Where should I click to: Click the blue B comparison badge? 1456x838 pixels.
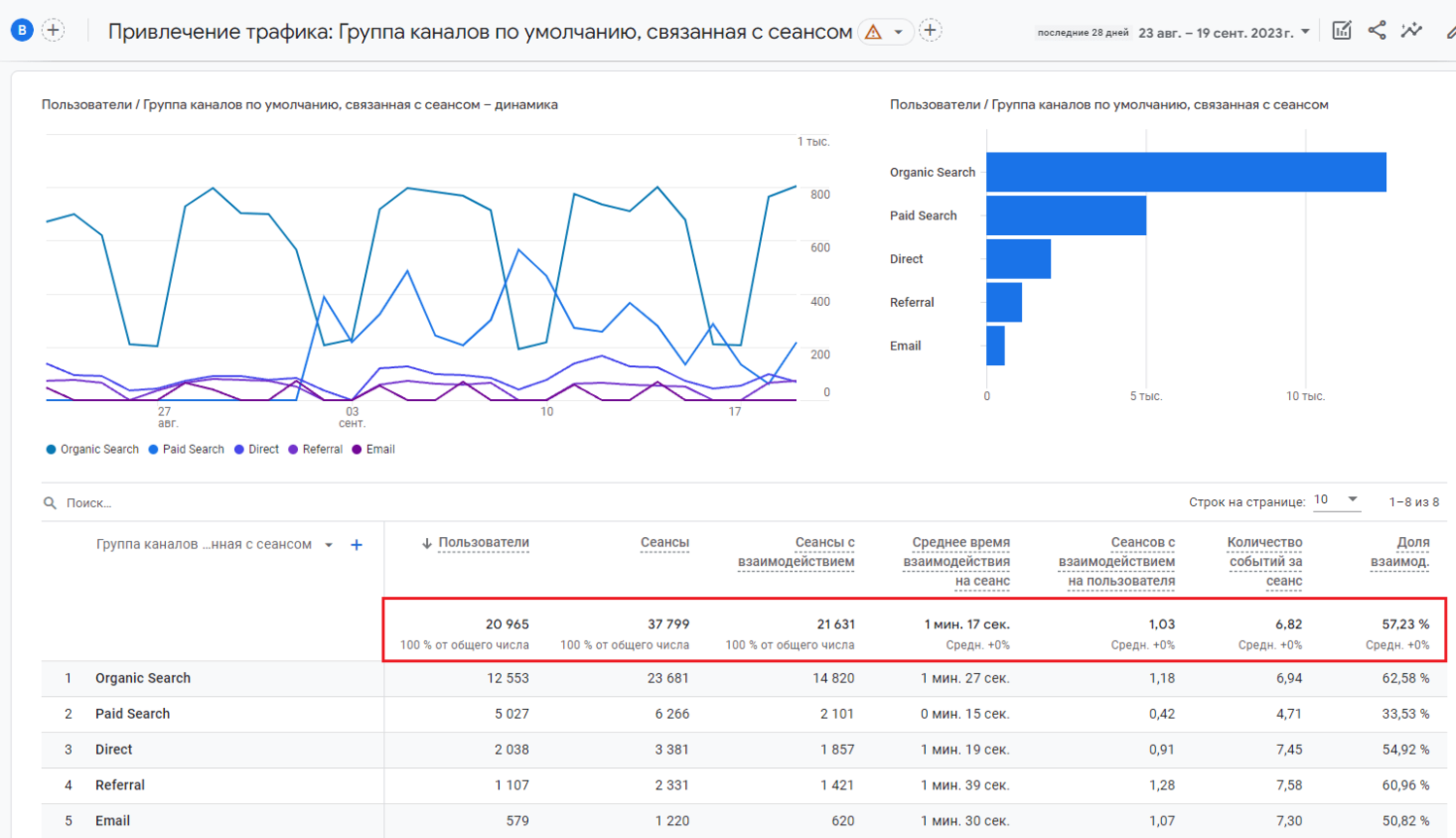[21, 30]
